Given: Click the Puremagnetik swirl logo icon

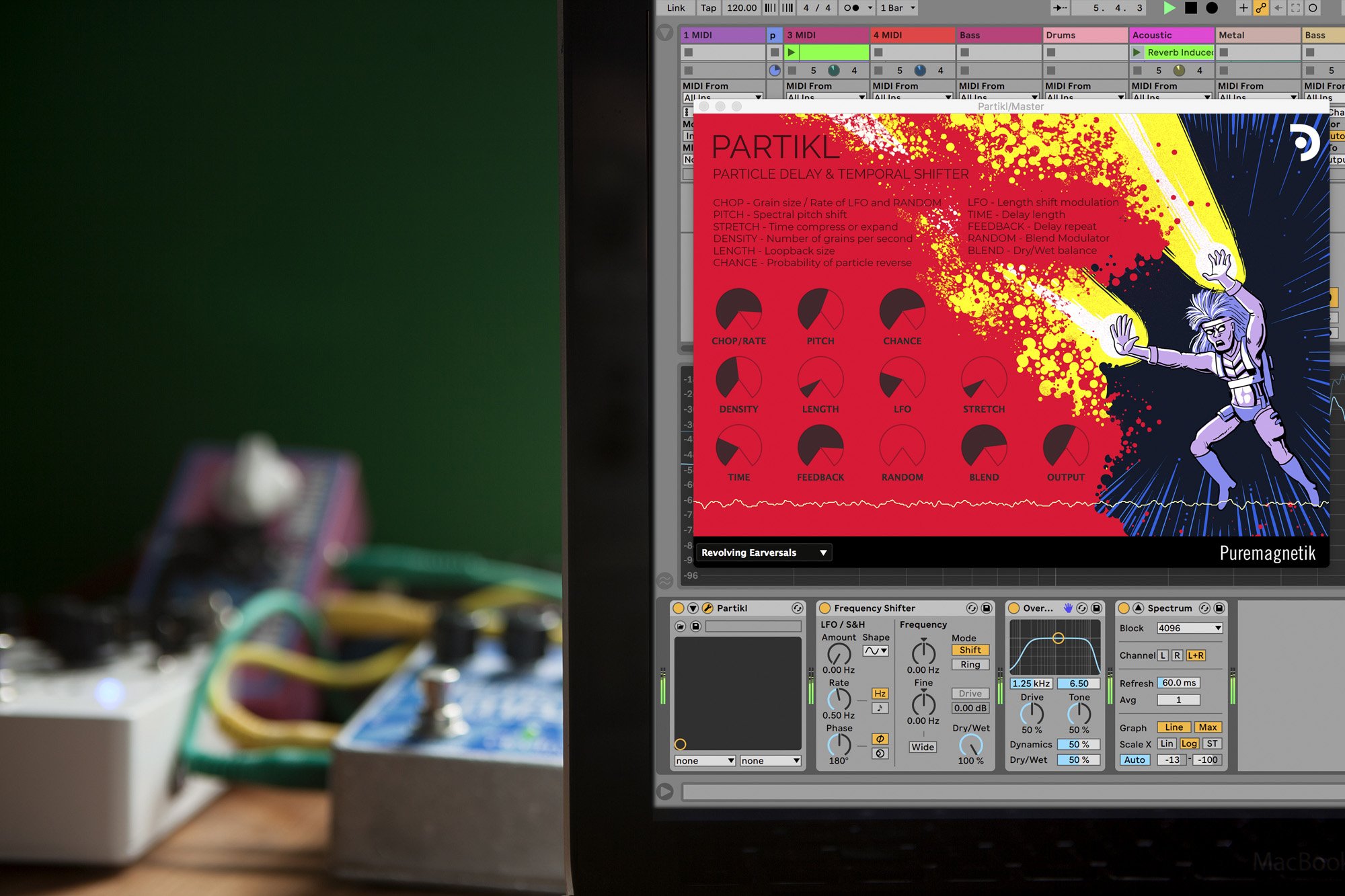Looking at the screenshot, I should (x=1305, y=142).
